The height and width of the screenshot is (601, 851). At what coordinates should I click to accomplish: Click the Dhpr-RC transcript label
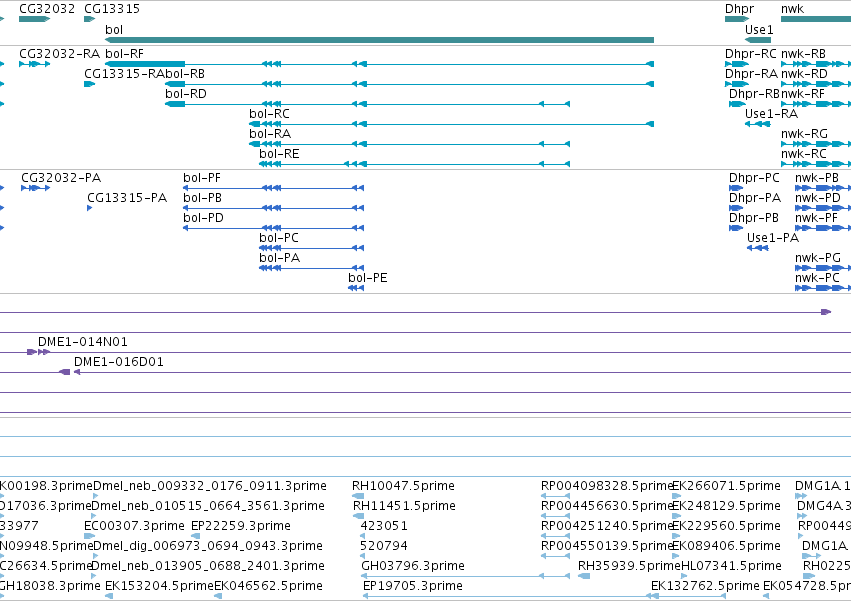coord(751,53)
